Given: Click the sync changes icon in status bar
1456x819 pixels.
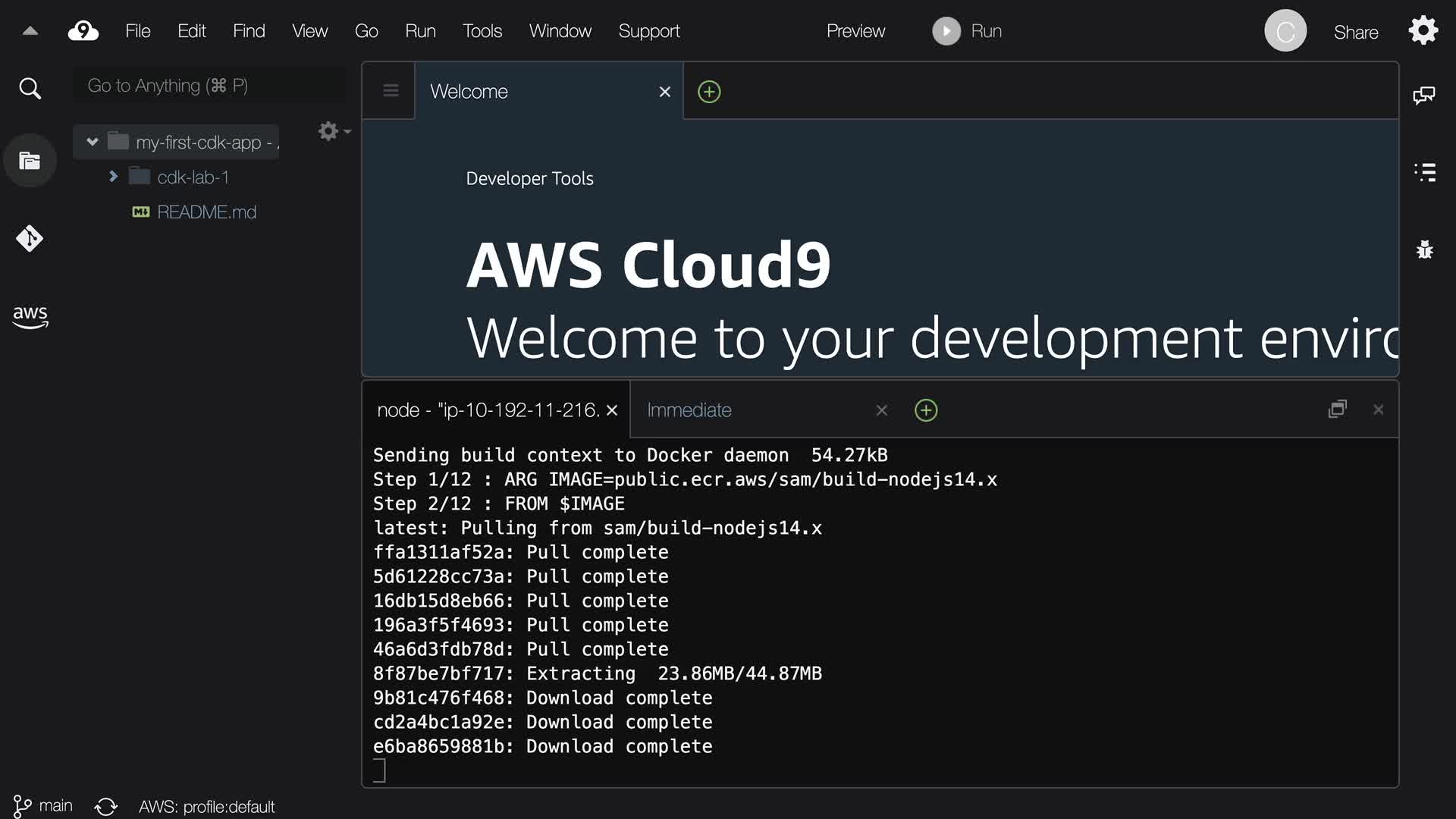Looking at the screenshot, I should (x=106, y=806).
